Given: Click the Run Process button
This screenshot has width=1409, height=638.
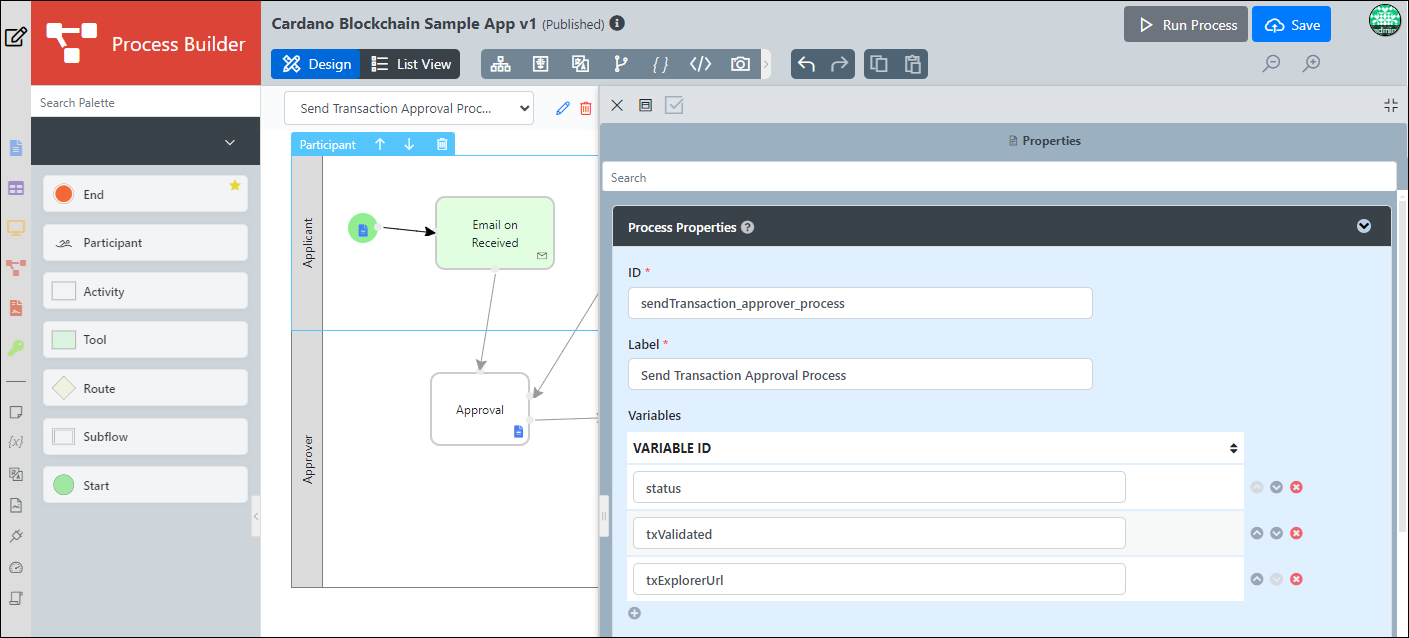Looking at the screenshot, I should (x=1186, y=25).
